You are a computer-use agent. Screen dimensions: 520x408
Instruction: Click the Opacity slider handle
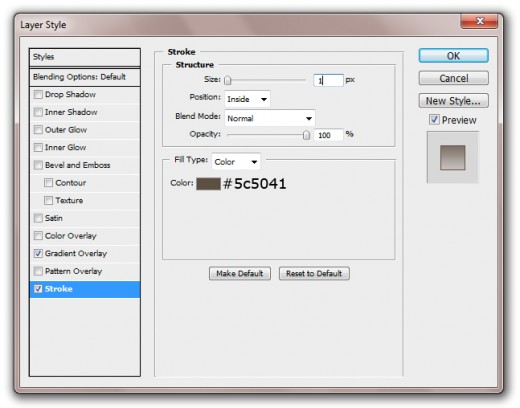(x=306, y=135)
